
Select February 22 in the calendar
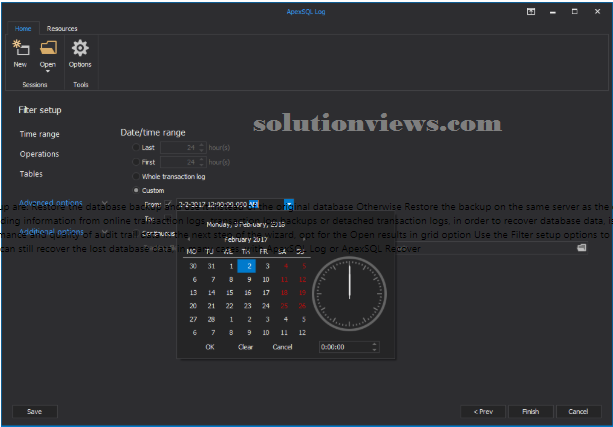pyautogui.click(x=230, y=306)
